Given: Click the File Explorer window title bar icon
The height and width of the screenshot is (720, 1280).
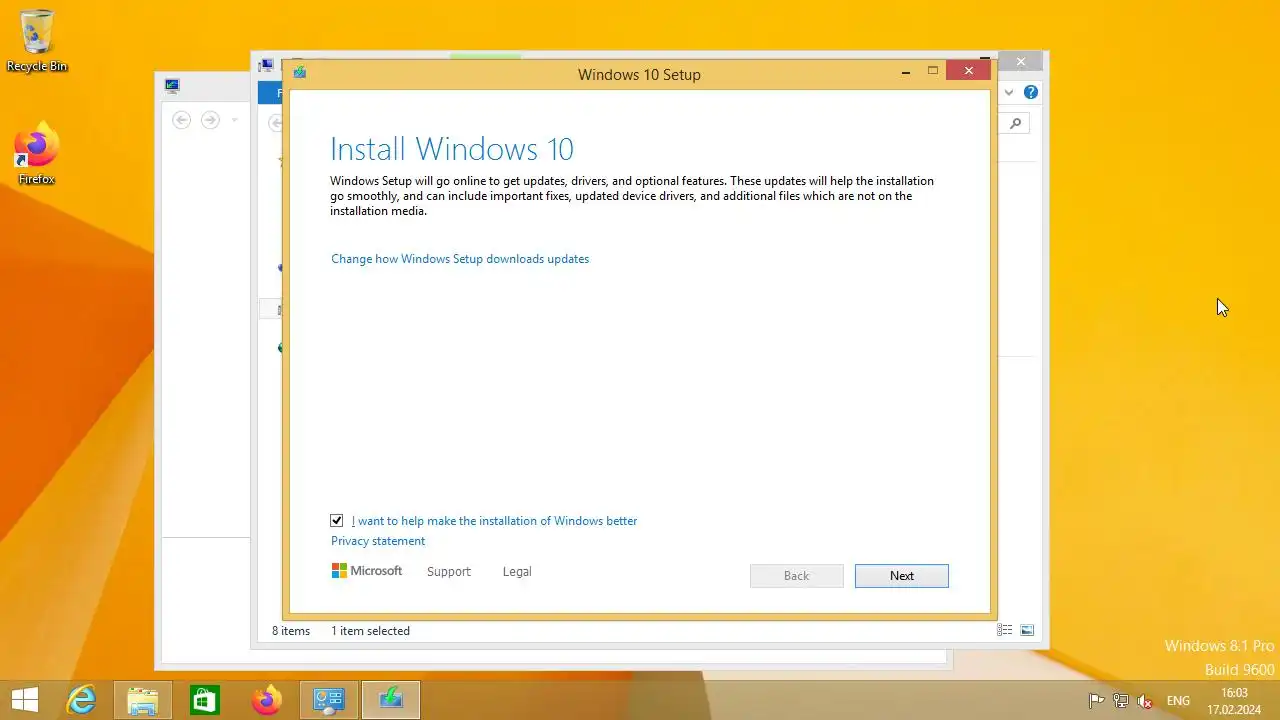Looking at the screenshot, I should click(x=266, y=65).
